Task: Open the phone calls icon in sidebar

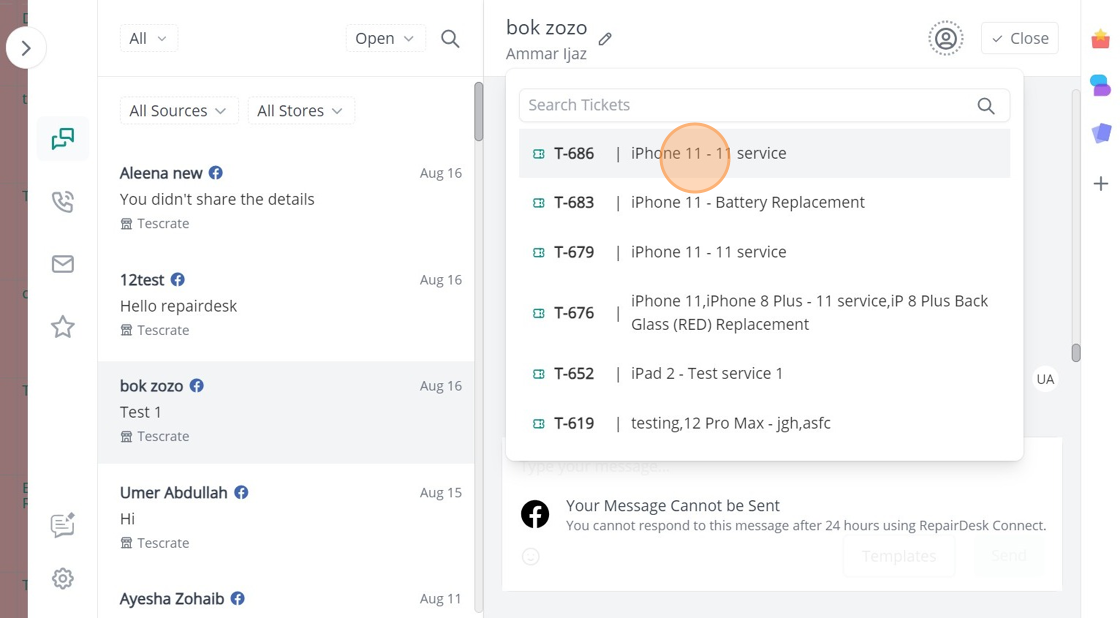Action: (63, 201)
